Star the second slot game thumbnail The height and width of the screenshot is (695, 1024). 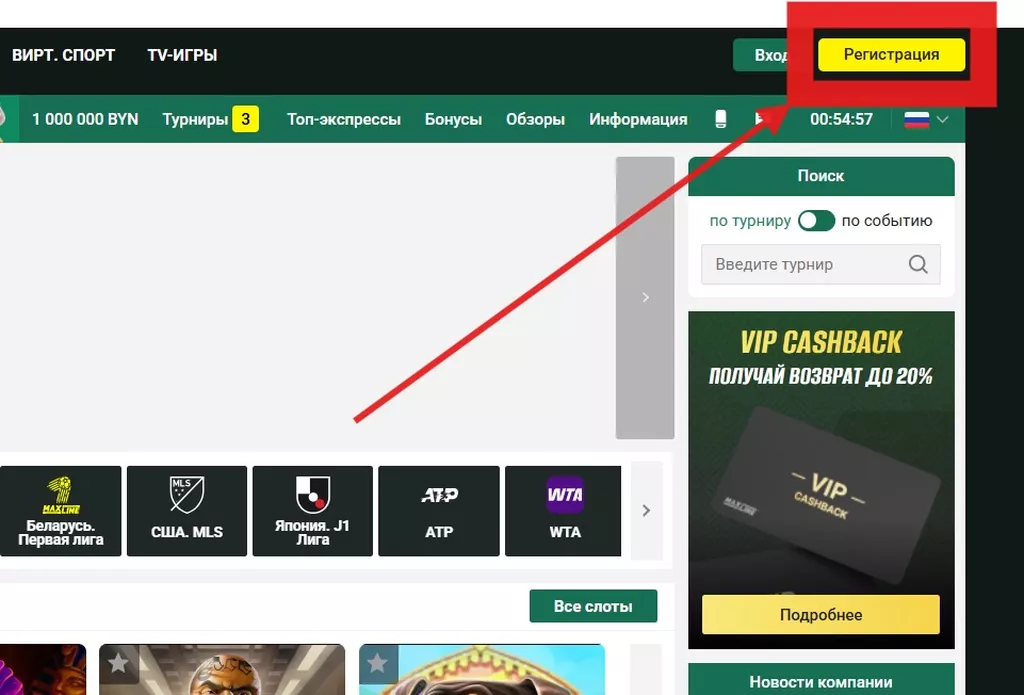pyautogui.click(x=118, y=664)
